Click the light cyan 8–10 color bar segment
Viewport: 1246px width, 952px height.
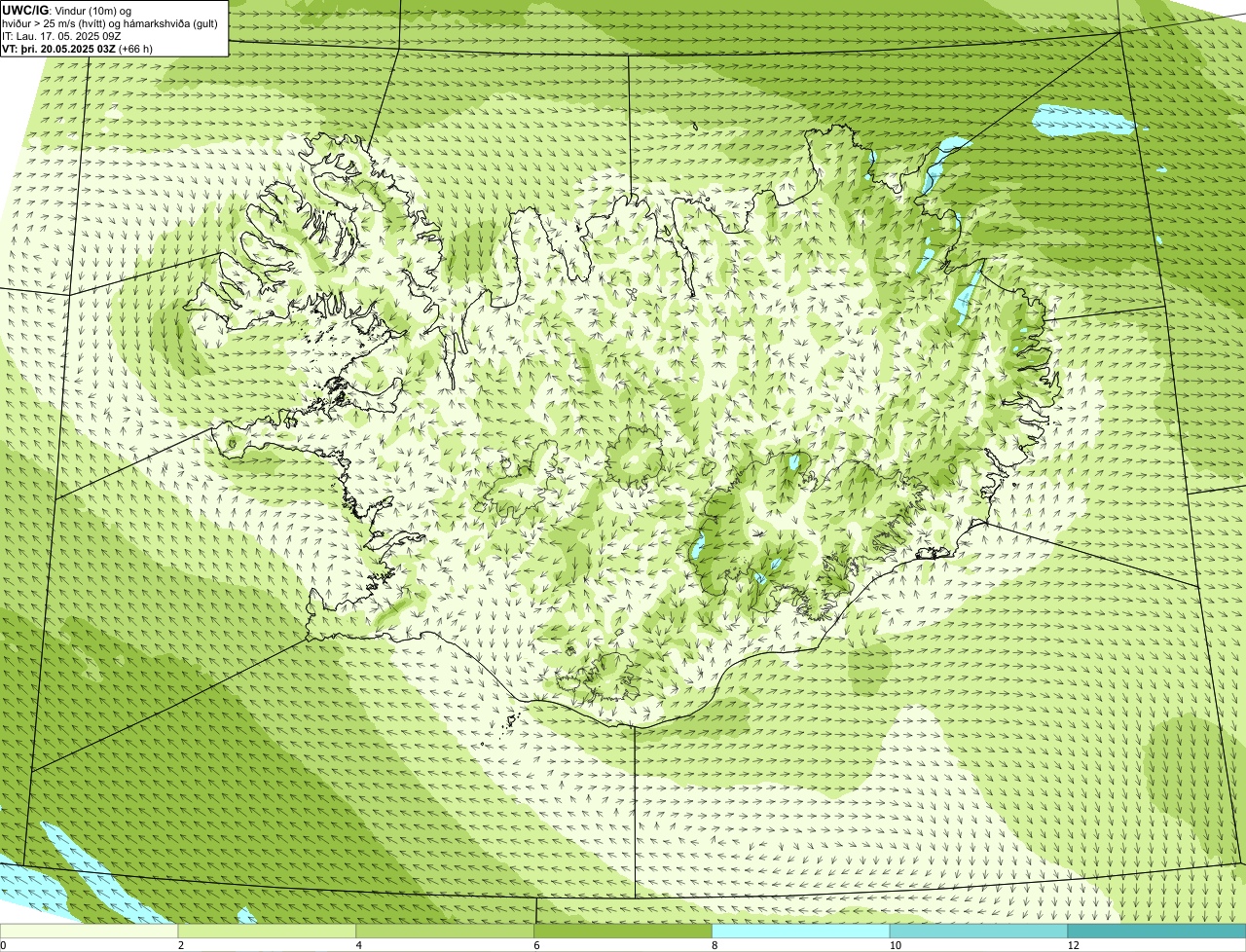[x=801, y=931]
